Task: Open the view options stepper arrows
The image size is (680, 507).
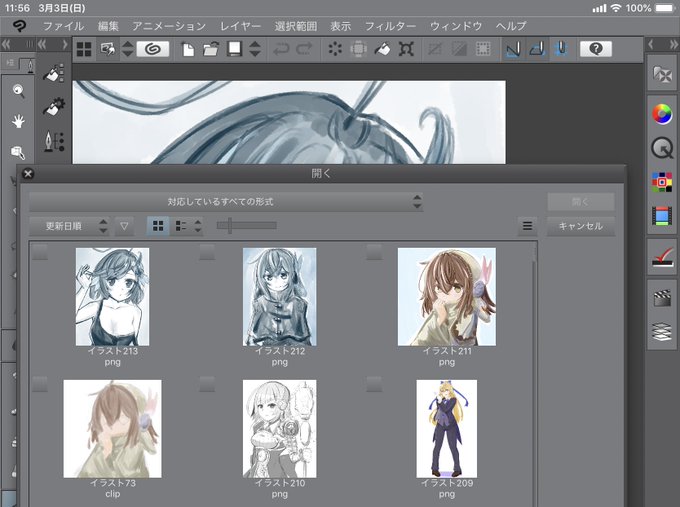Action: (198, 226)
